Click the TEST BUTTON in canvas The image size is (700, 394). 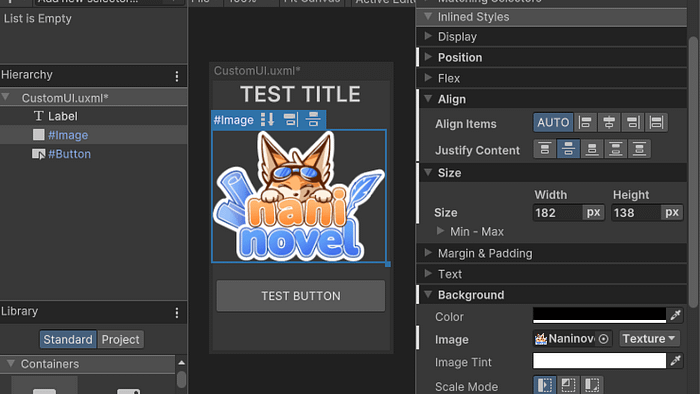[301, 296]
